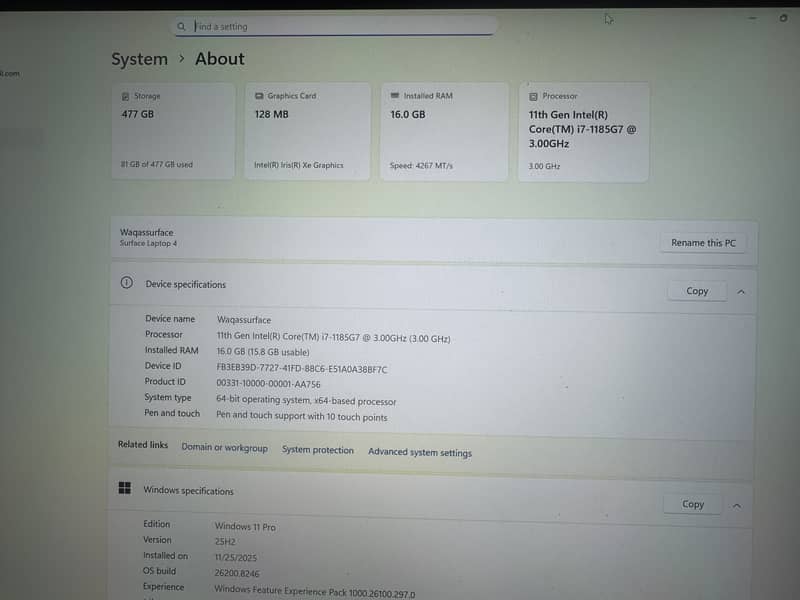
Task: Select the Processor card text
Action: [x=582, y=129]
